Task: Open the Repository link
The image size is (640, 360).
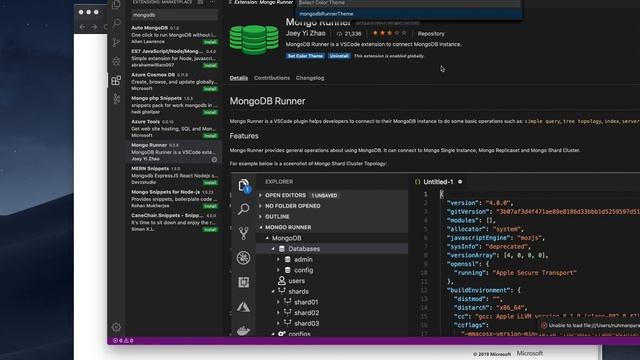Action: pos(431,34)
